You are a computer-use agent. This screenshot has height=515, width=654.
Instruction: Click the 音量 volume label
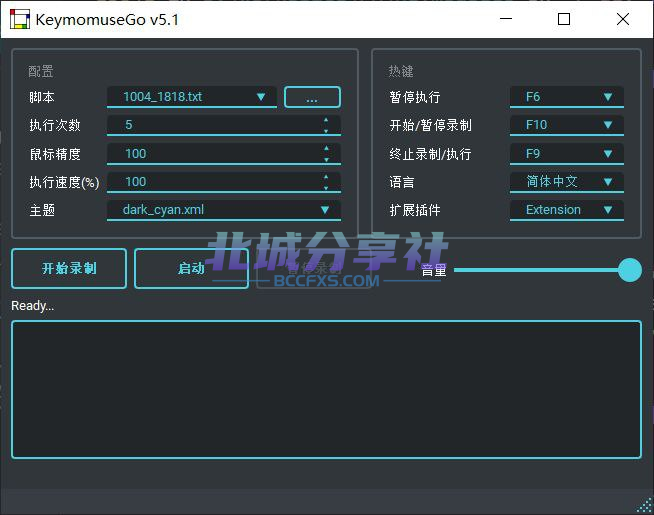(434, 270)
